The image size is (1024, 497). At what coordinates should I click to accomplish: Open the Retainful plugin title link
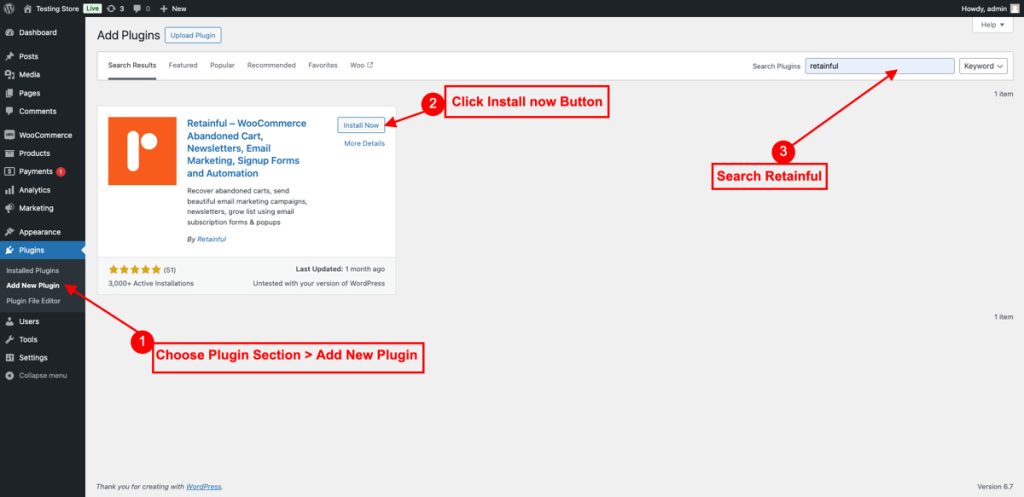click(247, 148)
